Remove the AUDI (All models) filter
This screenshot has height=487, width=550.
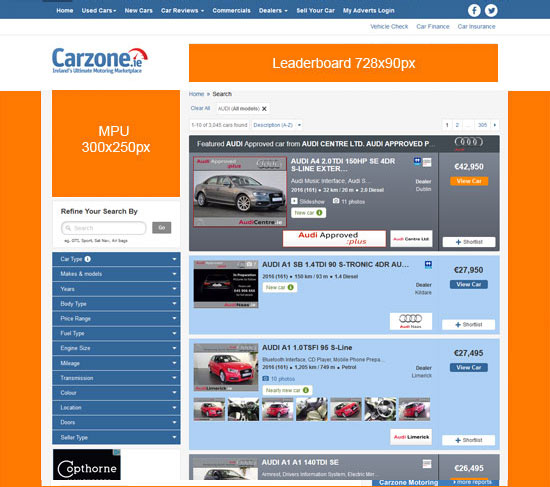(x=264, y=109)
